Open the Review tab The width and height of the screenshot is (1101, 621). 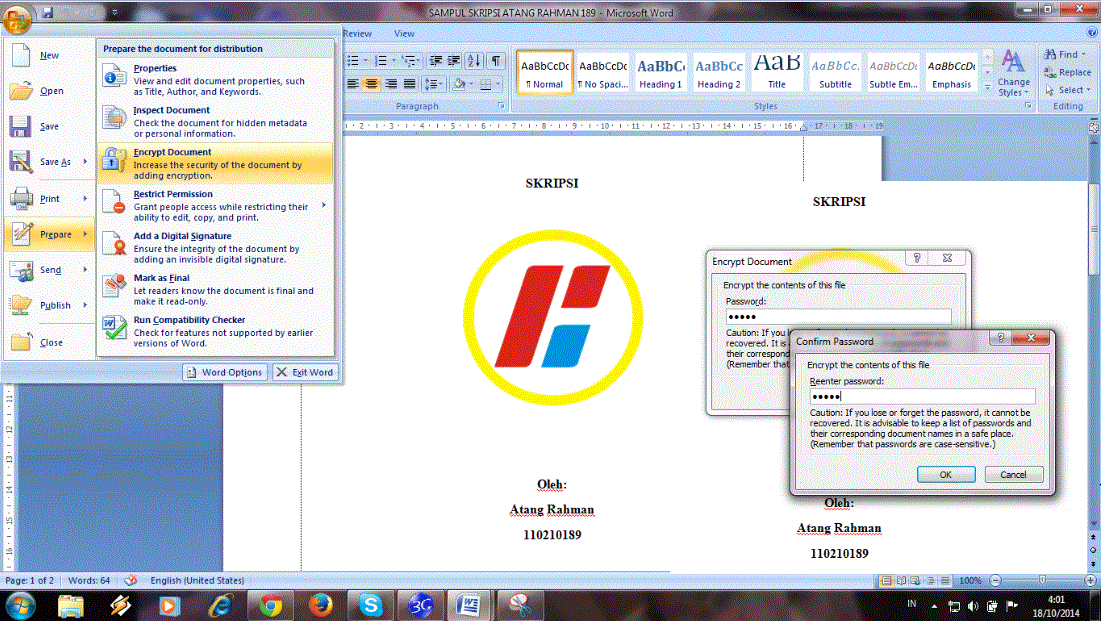tap(357, 33)
